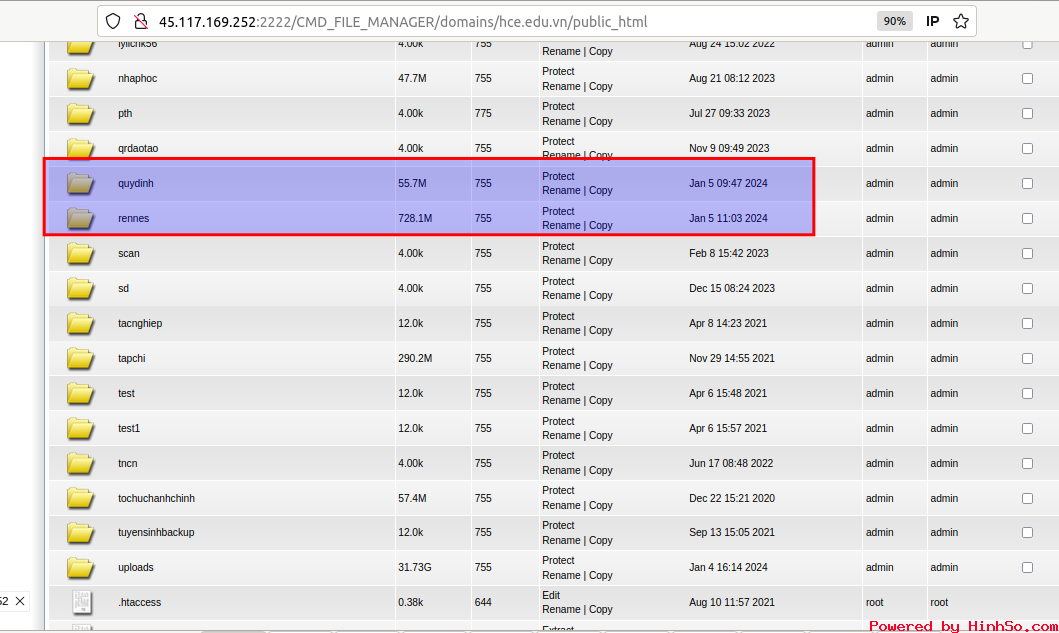Open the scan folder icon

point(80,253)
